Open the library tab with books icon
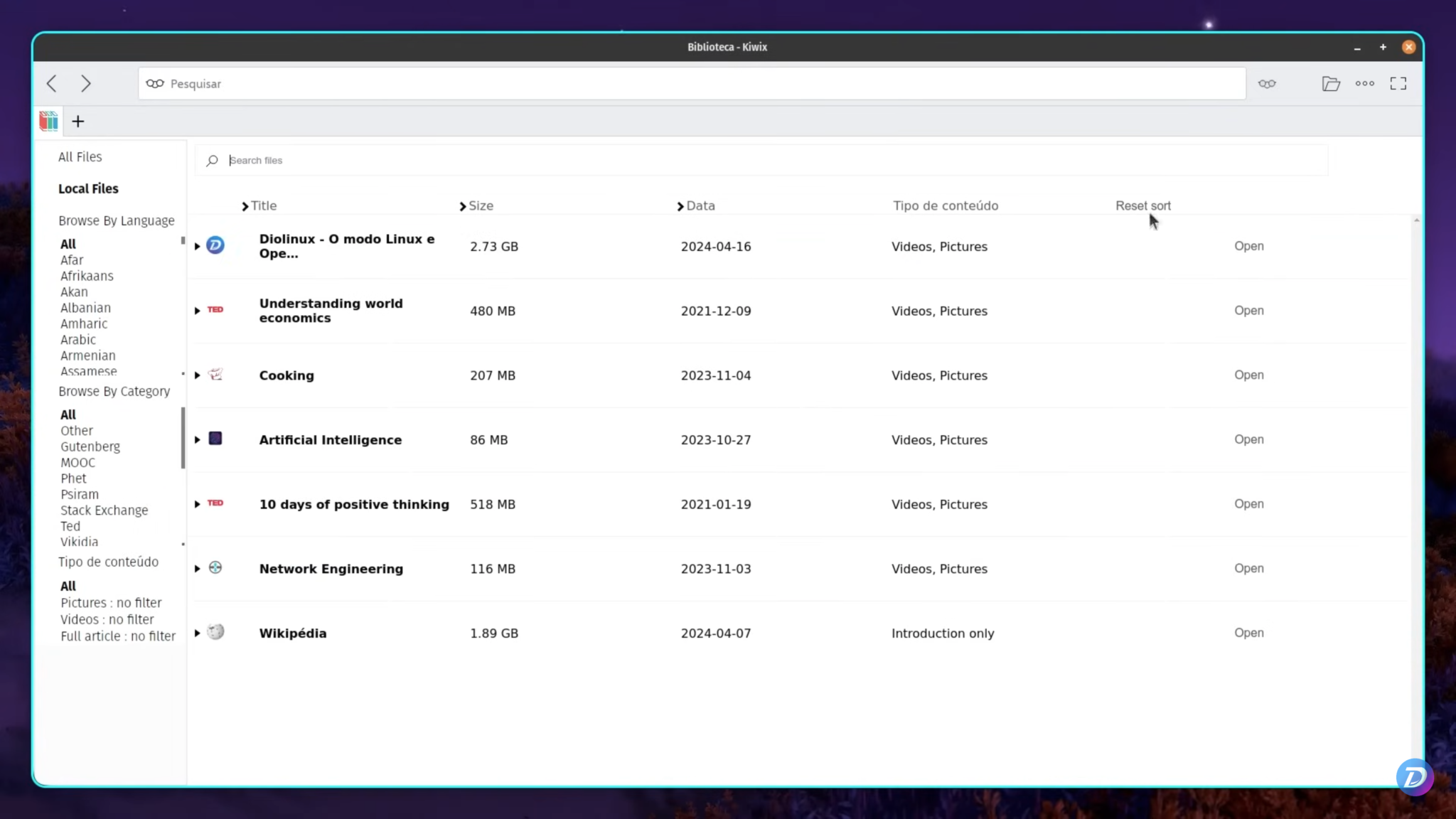This screenshot has width=1456, height=819. [x=48, y=121]
